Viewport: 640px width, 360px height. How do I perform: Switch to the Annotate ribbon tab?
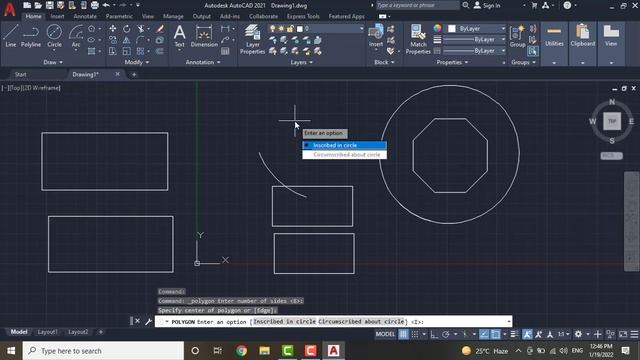(85, 16)
